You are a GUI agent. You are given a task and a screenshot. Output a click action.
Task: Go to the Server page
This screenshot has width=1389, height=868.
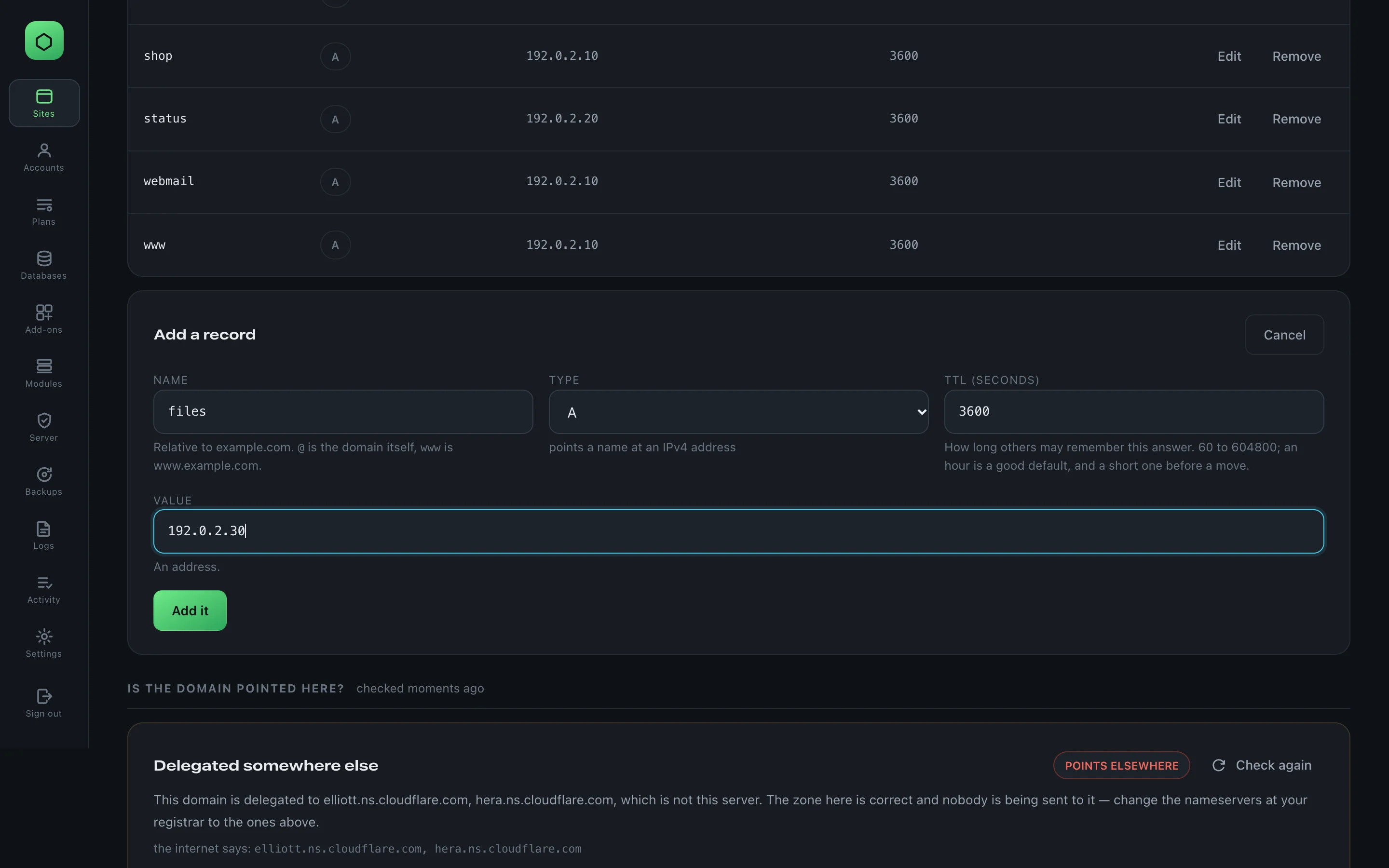[44, 427]
